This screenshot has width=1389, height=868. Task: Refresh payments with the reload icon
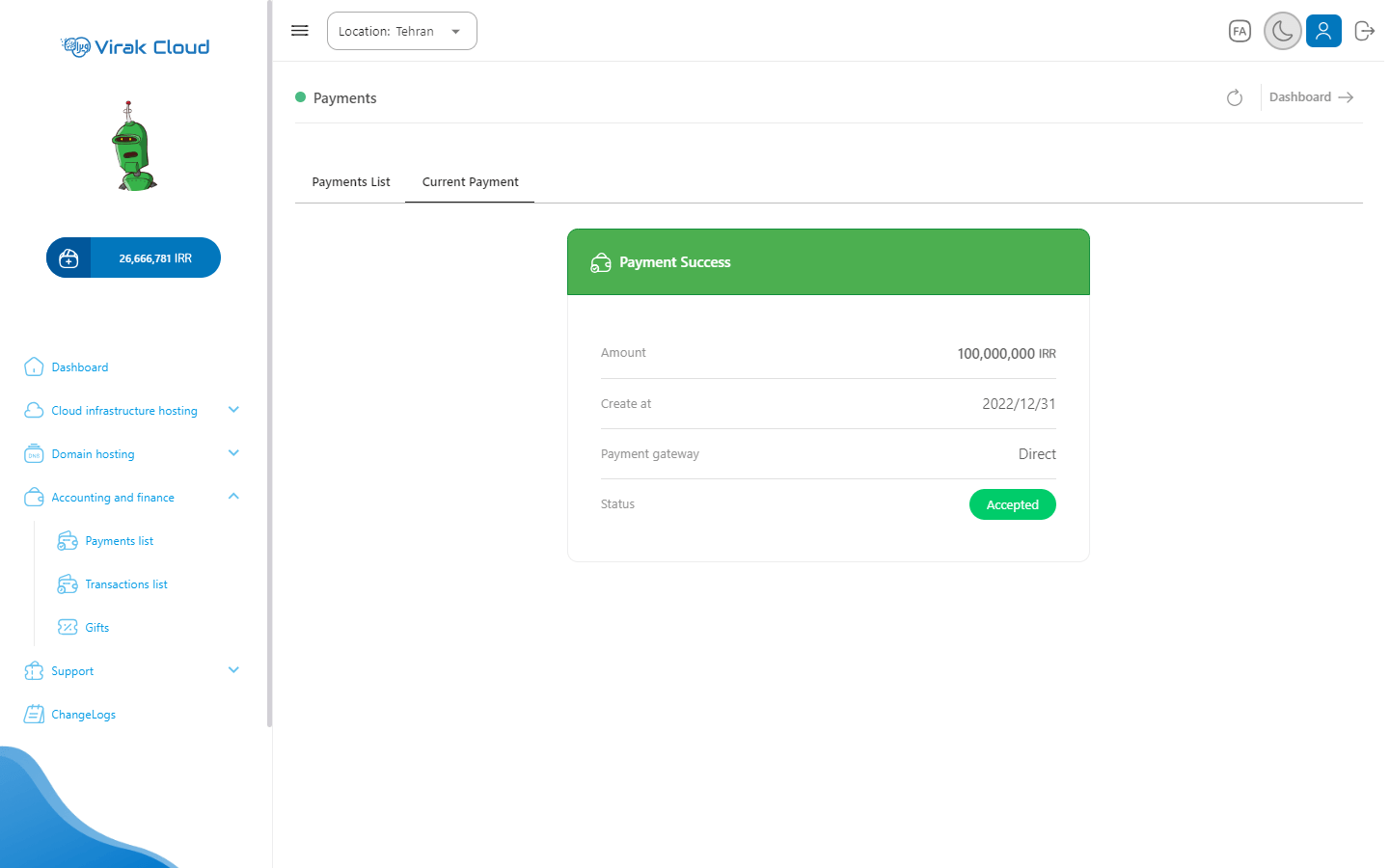click(1235, 97)
